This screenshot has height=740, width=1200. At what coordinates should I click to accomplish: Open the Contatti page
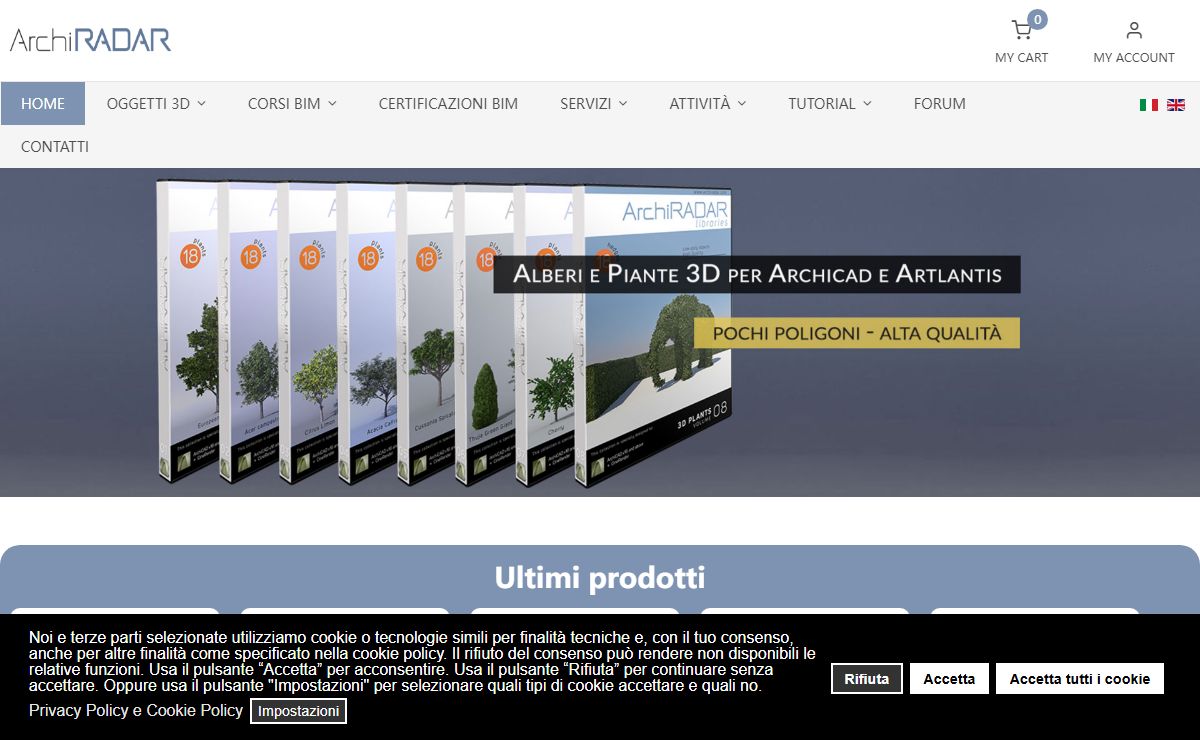pos(55,146)
